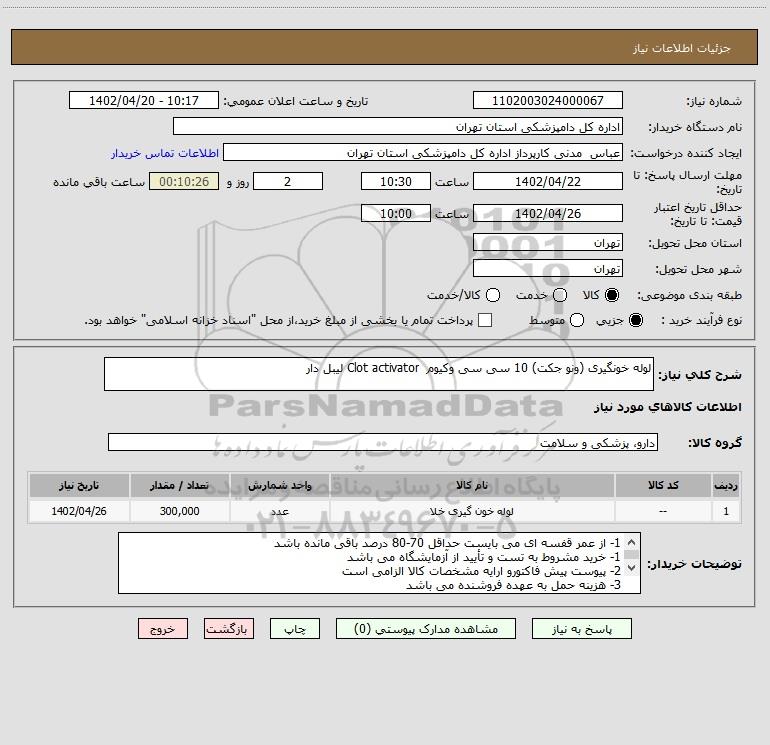Click buyer note about laboratory test approval
This screenshot has width=770, height=745.
coord(484,557)
